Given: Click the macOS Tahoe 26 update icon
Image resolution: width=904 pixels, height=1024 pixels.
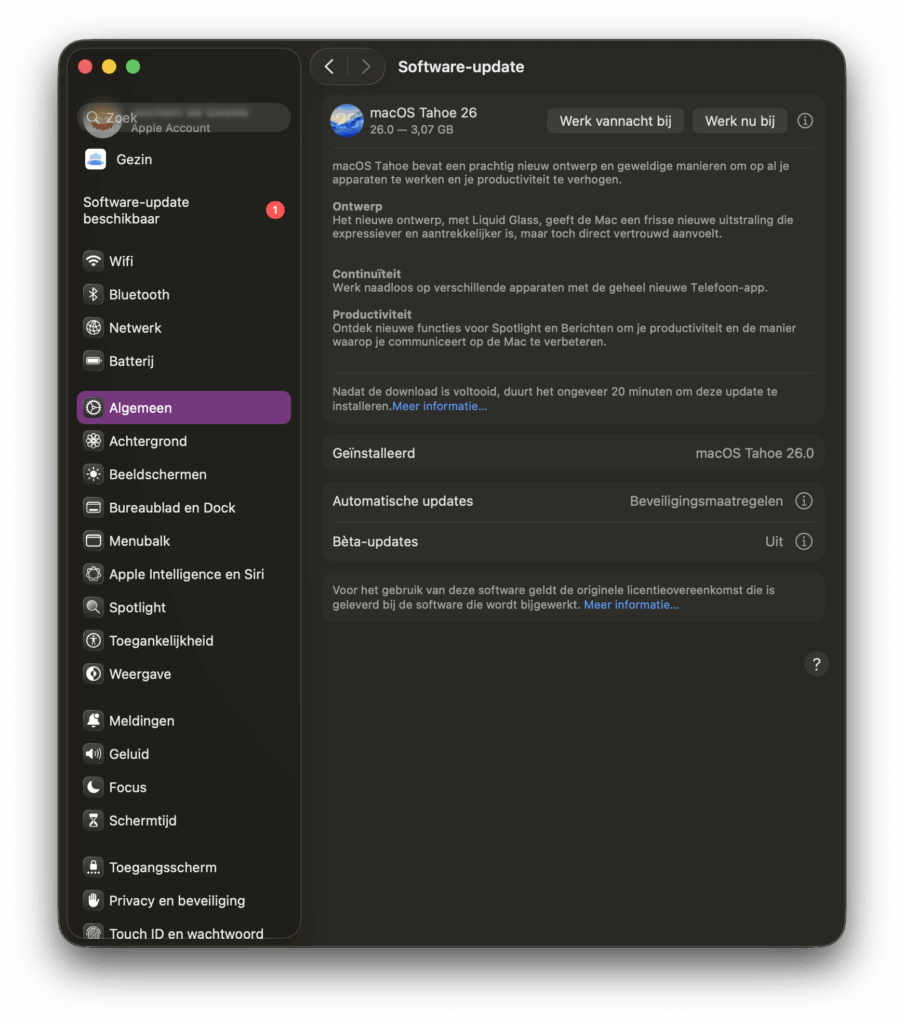Looking at the screenshot, I should coord(347,121).
